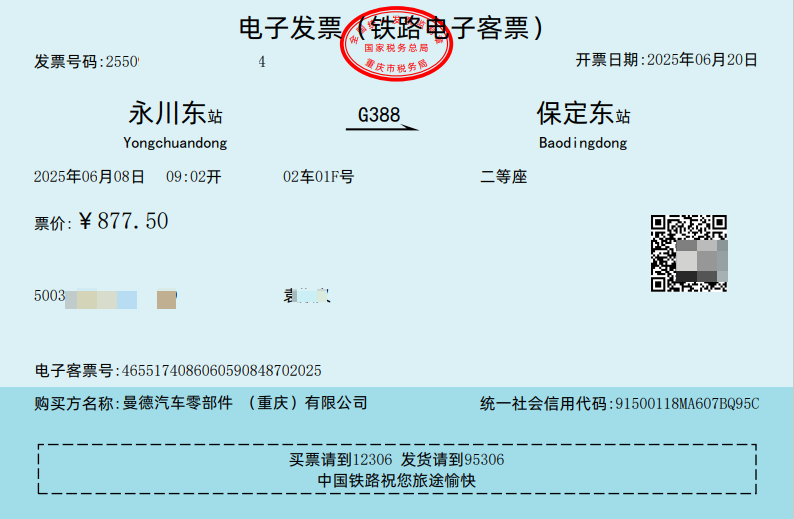Select the ticket price ￥877.50
This screenshot has width=794, height=519.
[x=123, y=222]
